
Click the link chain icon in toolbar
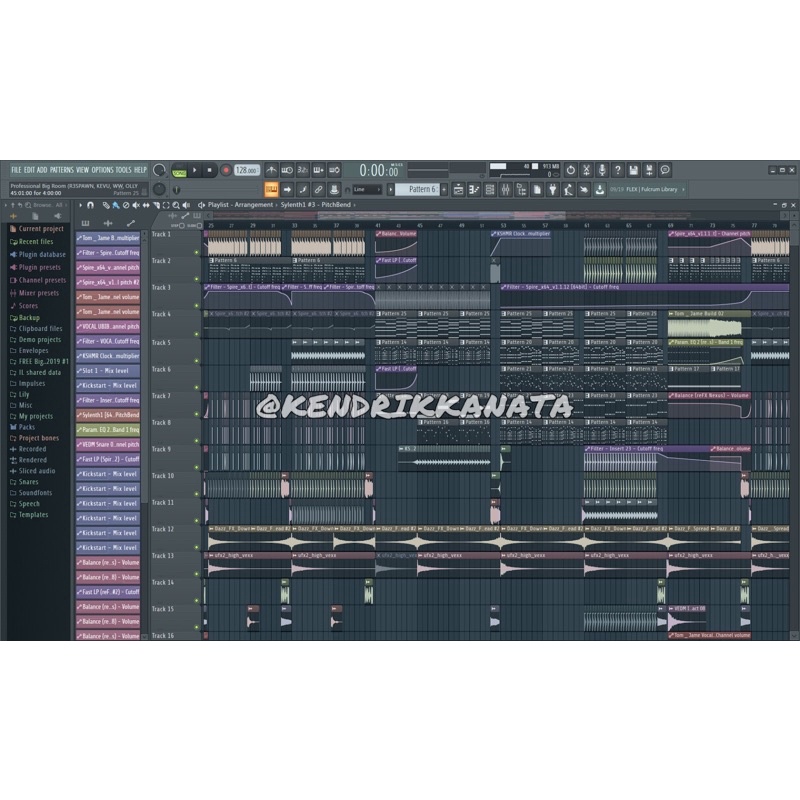point(318,190)
